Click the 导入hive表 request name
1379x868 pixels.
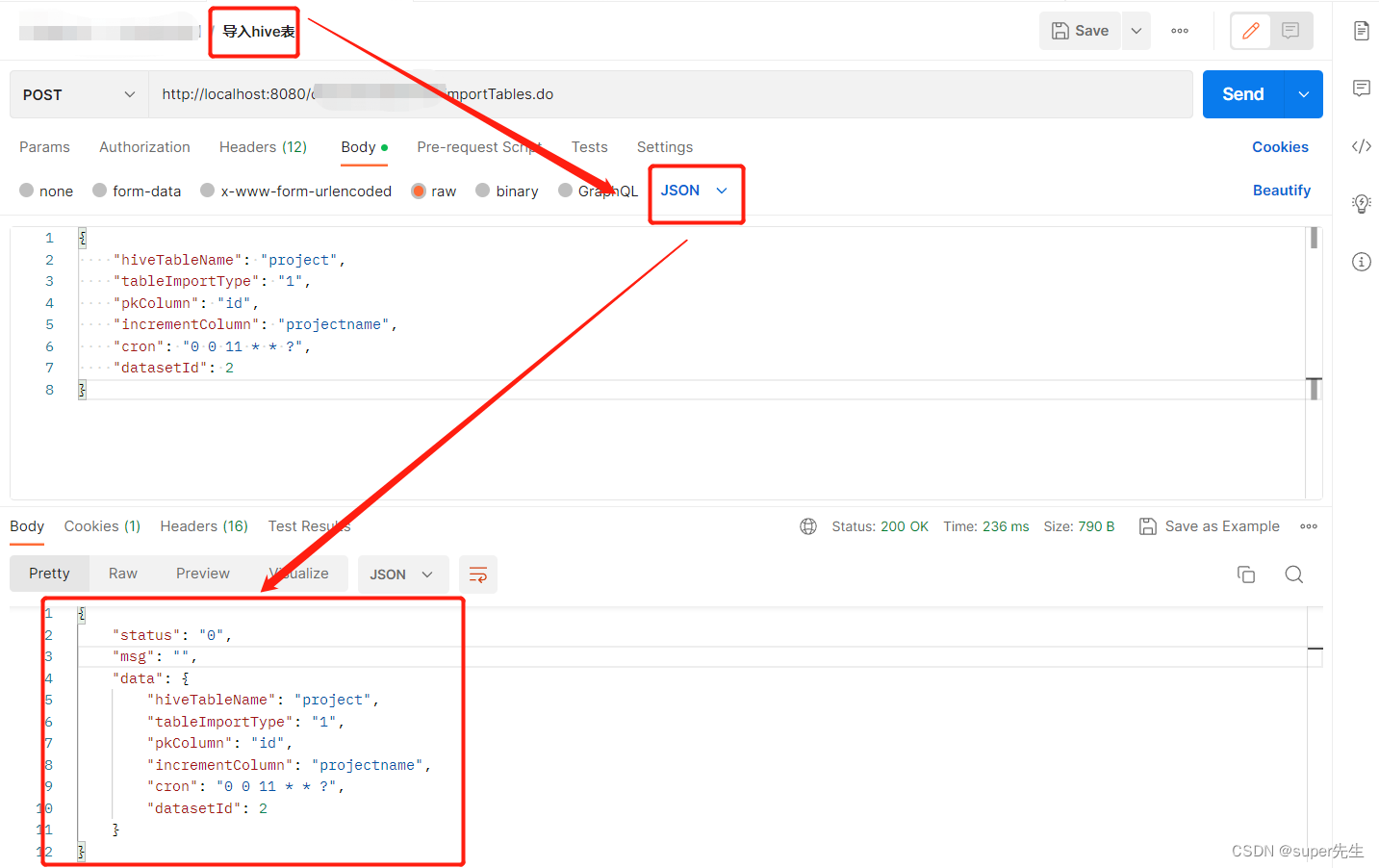click(259, 32)
